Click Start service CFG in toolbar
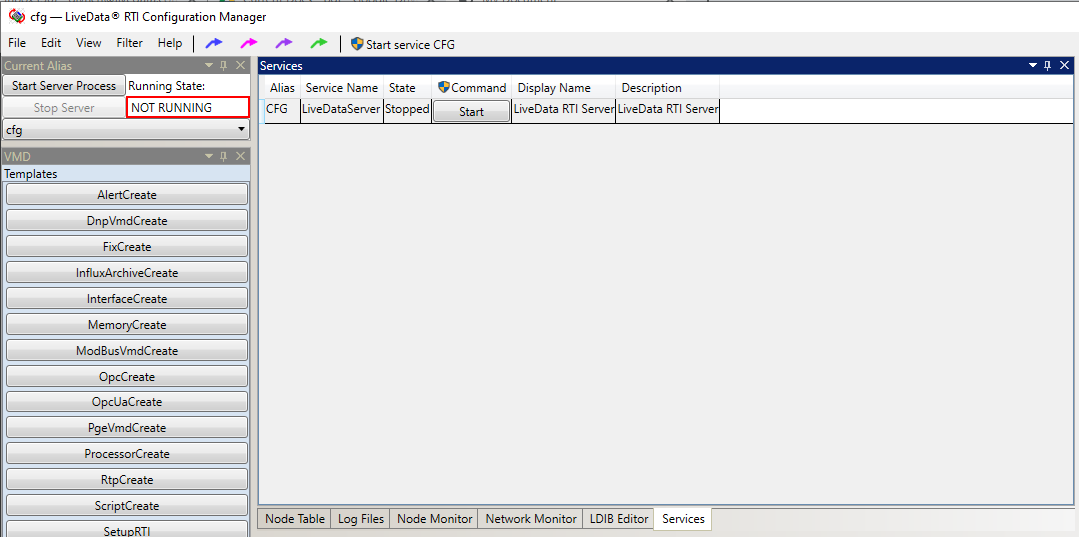This screenshot has height=537, width=1079. (403, 44)
